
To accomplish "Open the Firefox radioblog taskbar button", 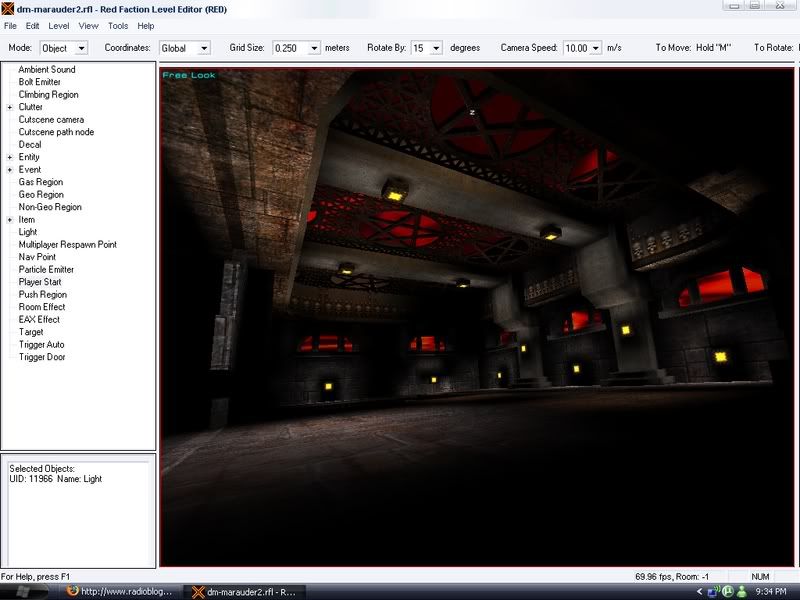I will [x=120, y=592].
